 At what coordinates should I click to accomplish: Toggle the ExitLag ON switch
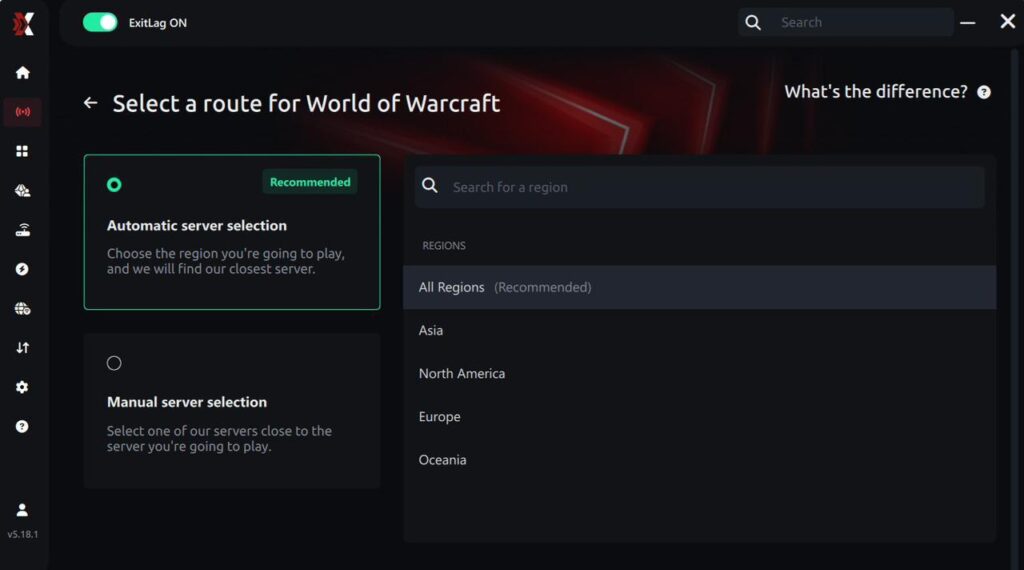click(x=100, y=22)
